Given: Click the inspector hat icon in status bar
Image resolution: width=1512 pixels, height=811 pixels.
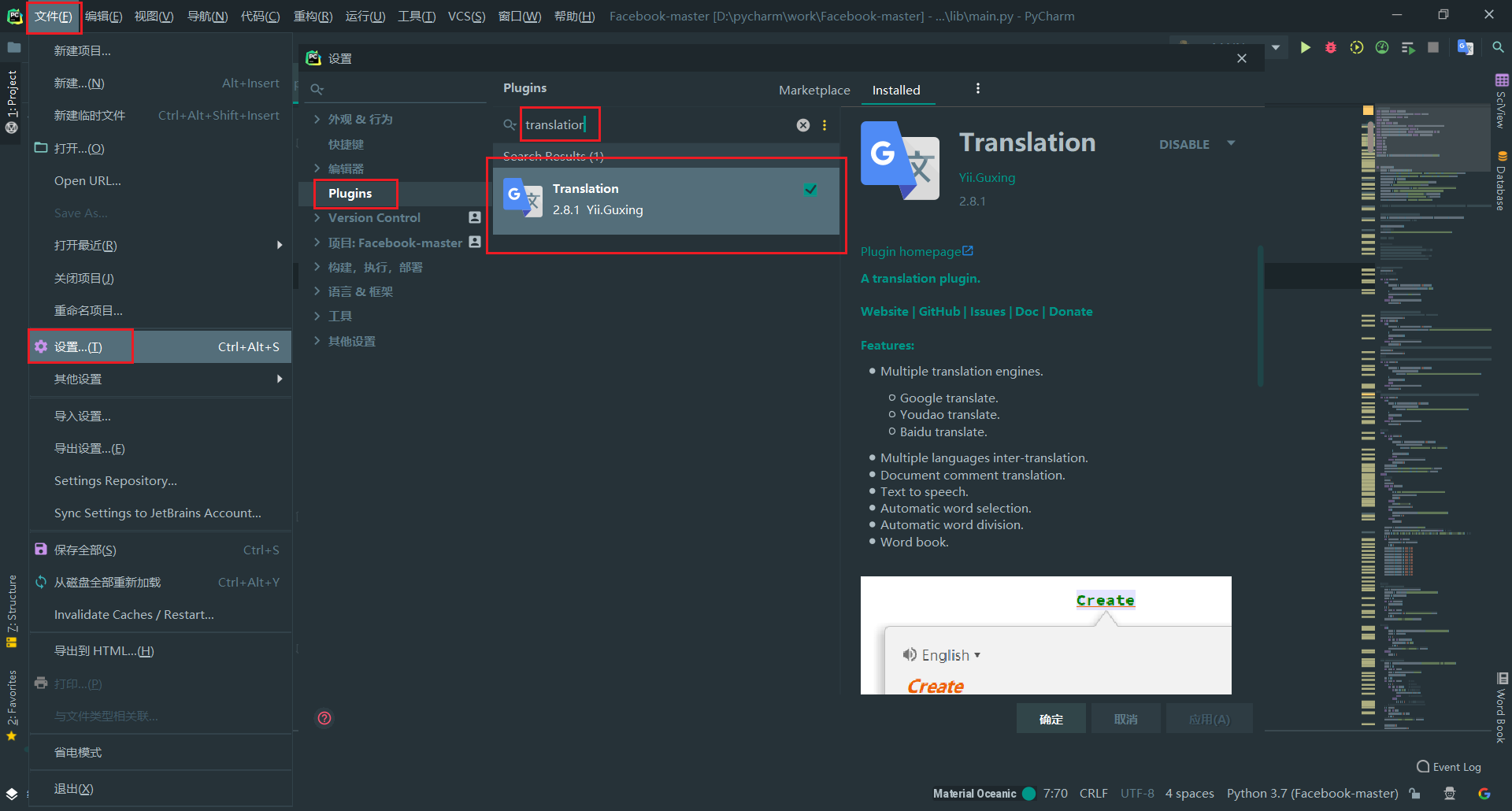Looking at the screenshot, I should (x=1450, y=794).
